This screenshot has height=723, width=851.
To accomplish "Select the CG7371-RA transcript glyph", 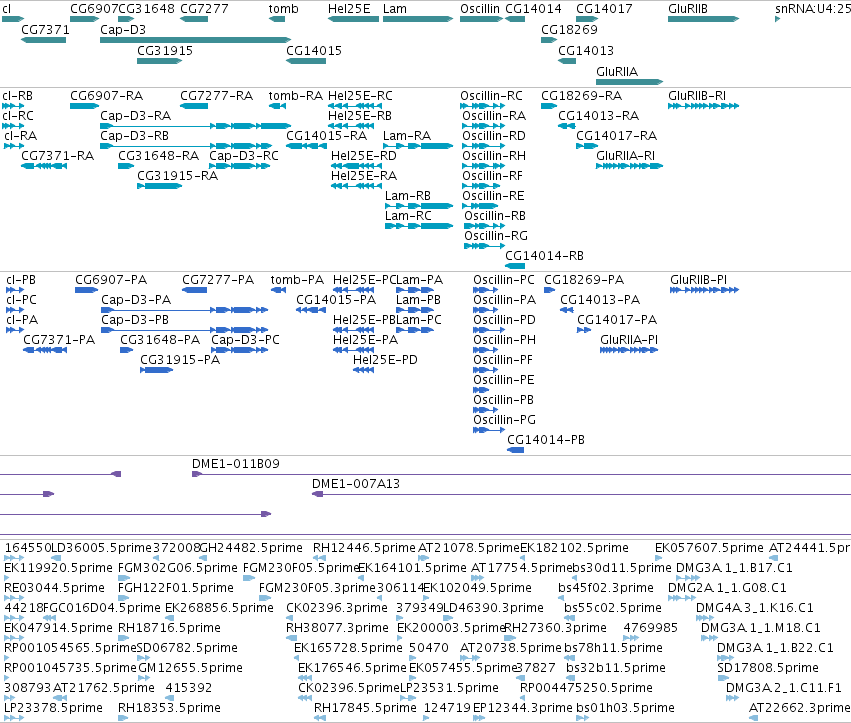I will tap(43, 166).
